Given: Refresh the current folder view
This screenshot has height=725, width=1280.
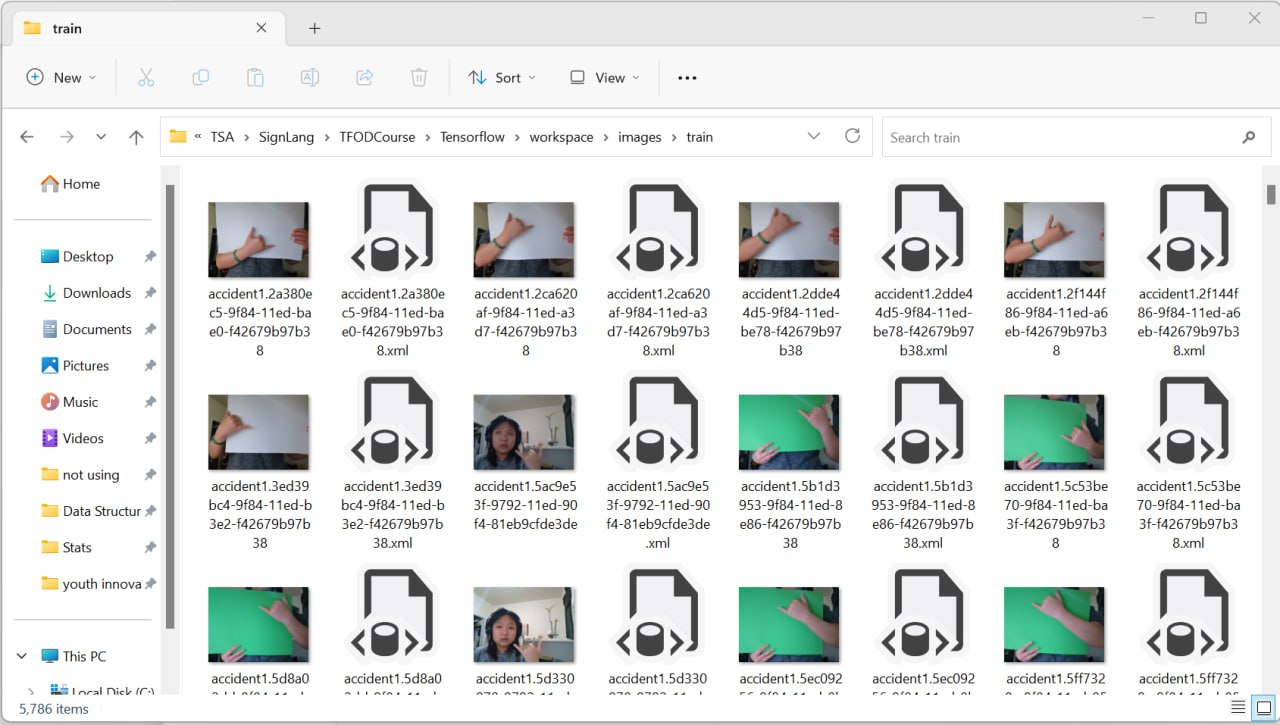Looking at the screenshot, I should pyautogui.click(x=852, y=136).
